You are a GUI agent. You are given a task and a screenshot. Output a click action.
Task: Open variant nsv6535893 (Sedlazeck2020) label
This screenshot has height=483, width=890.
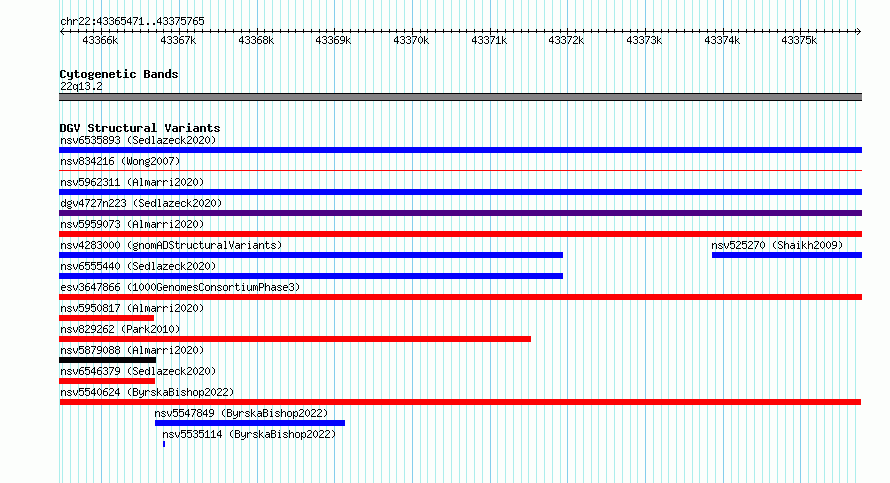(x=138, y=140)
